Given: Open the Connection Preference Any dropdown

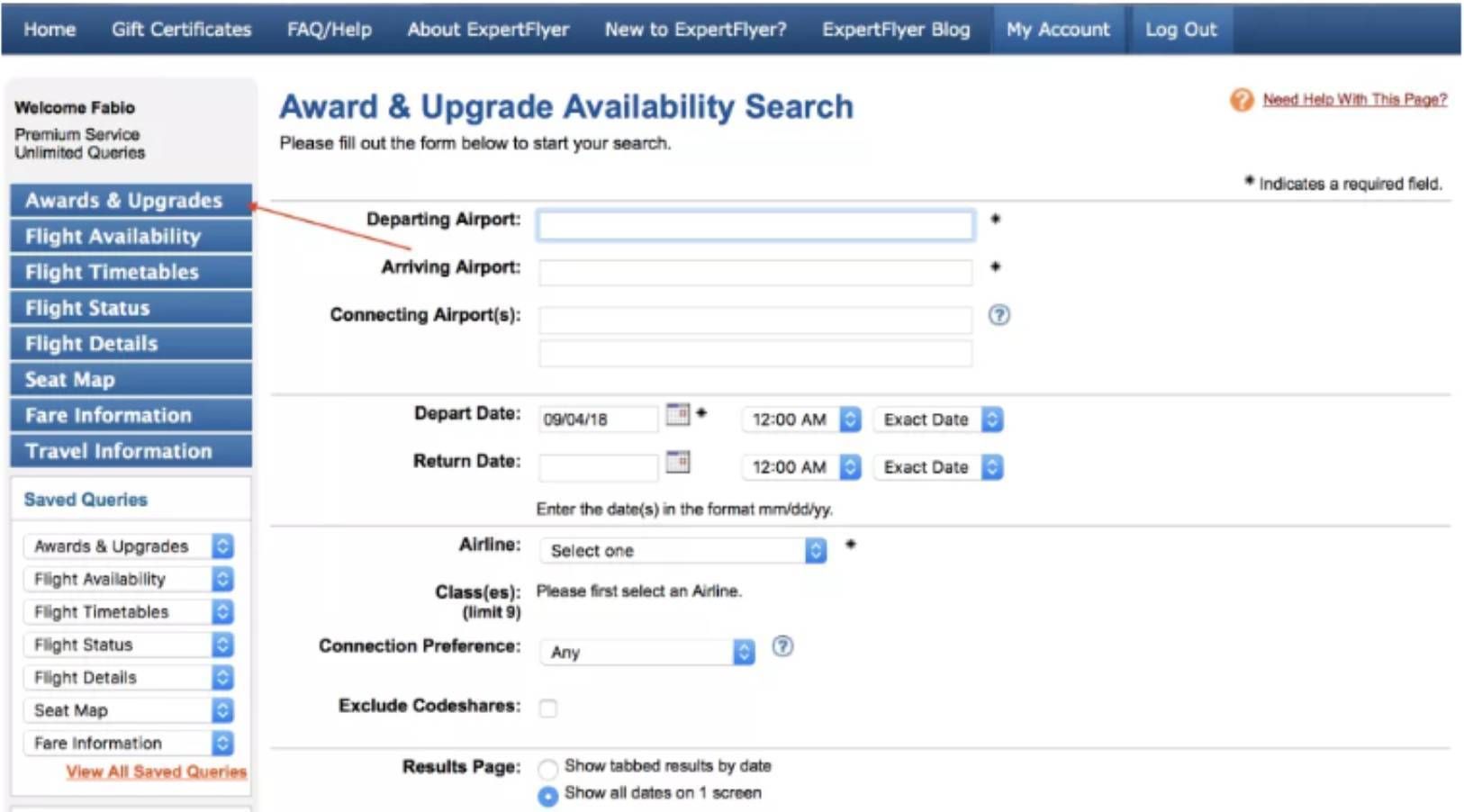Looking at the screenshot, I should coord(646,652).
